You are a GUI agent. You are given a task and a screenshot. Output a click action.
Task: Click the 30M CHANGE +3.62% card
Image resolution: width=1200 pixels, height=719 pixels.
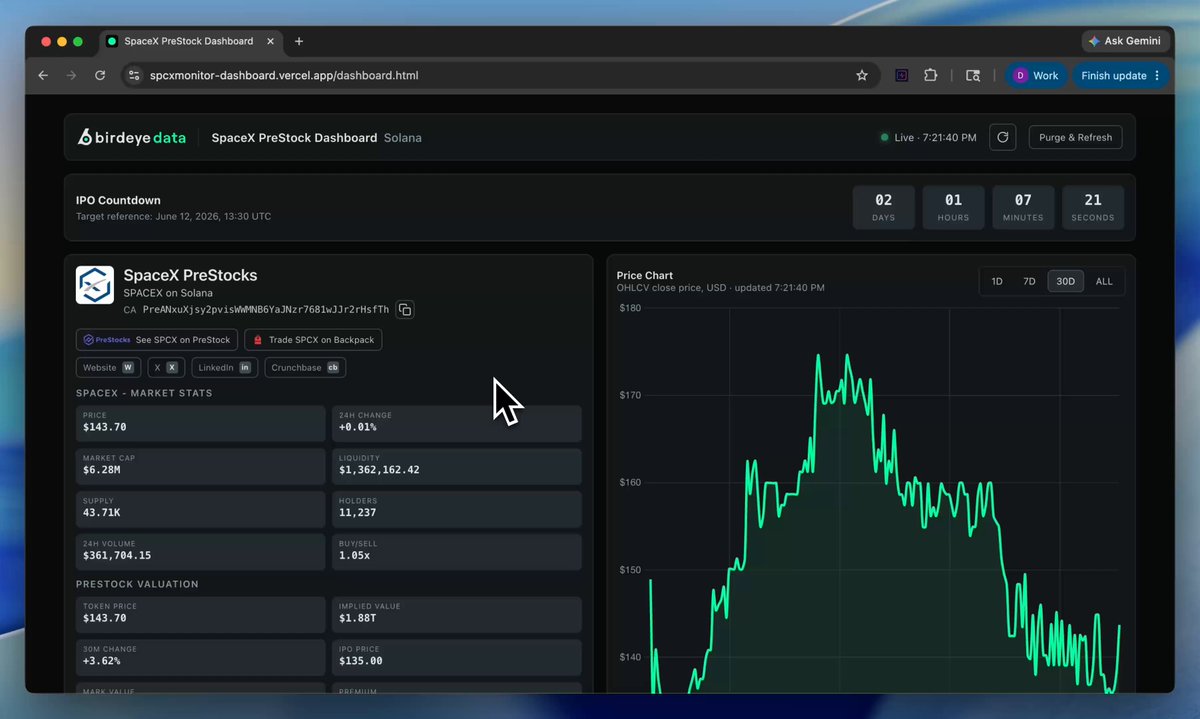point(201,657)
